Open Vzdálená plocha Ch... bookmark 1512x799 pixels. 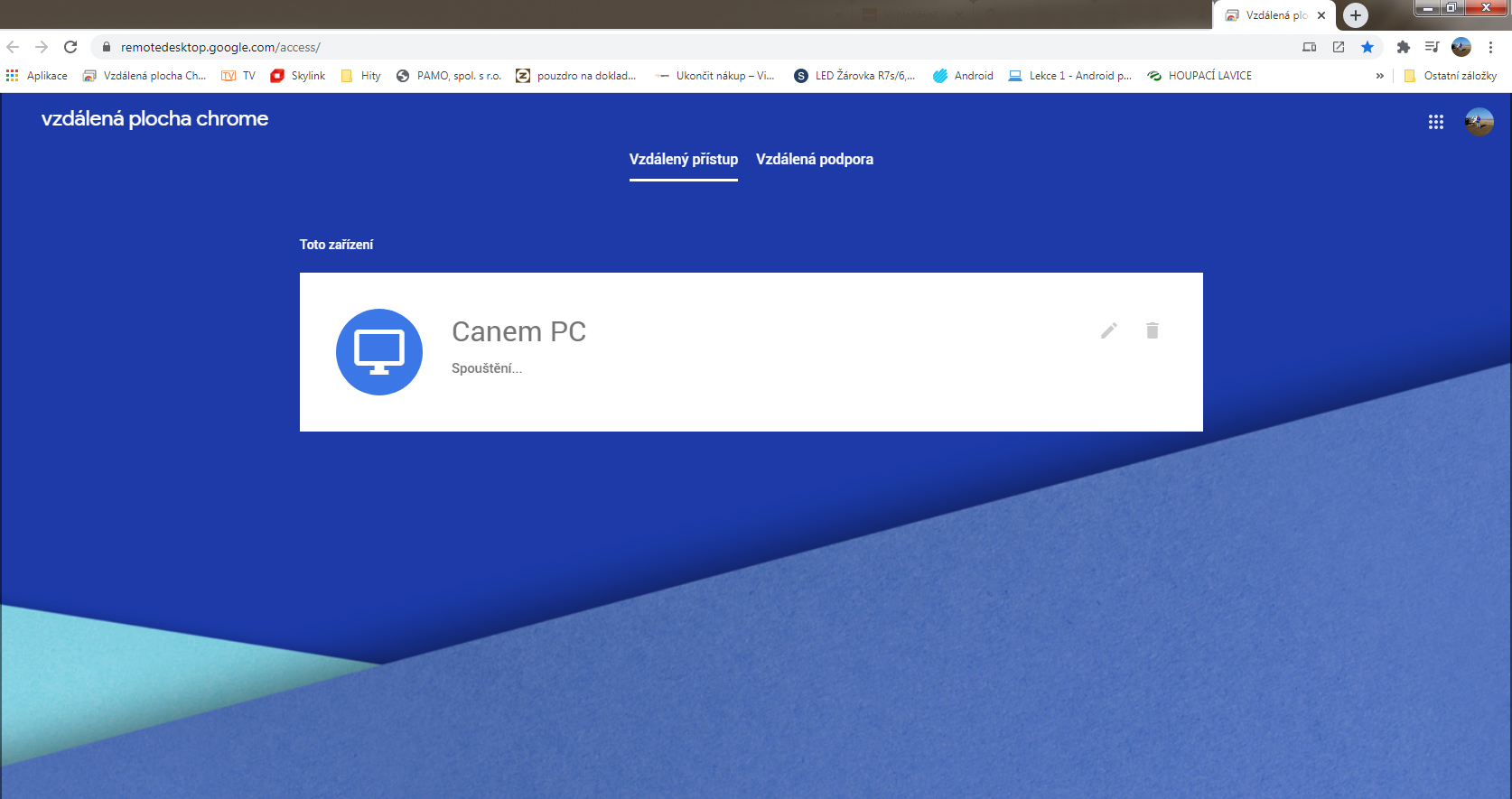click(x=145, y=76)
